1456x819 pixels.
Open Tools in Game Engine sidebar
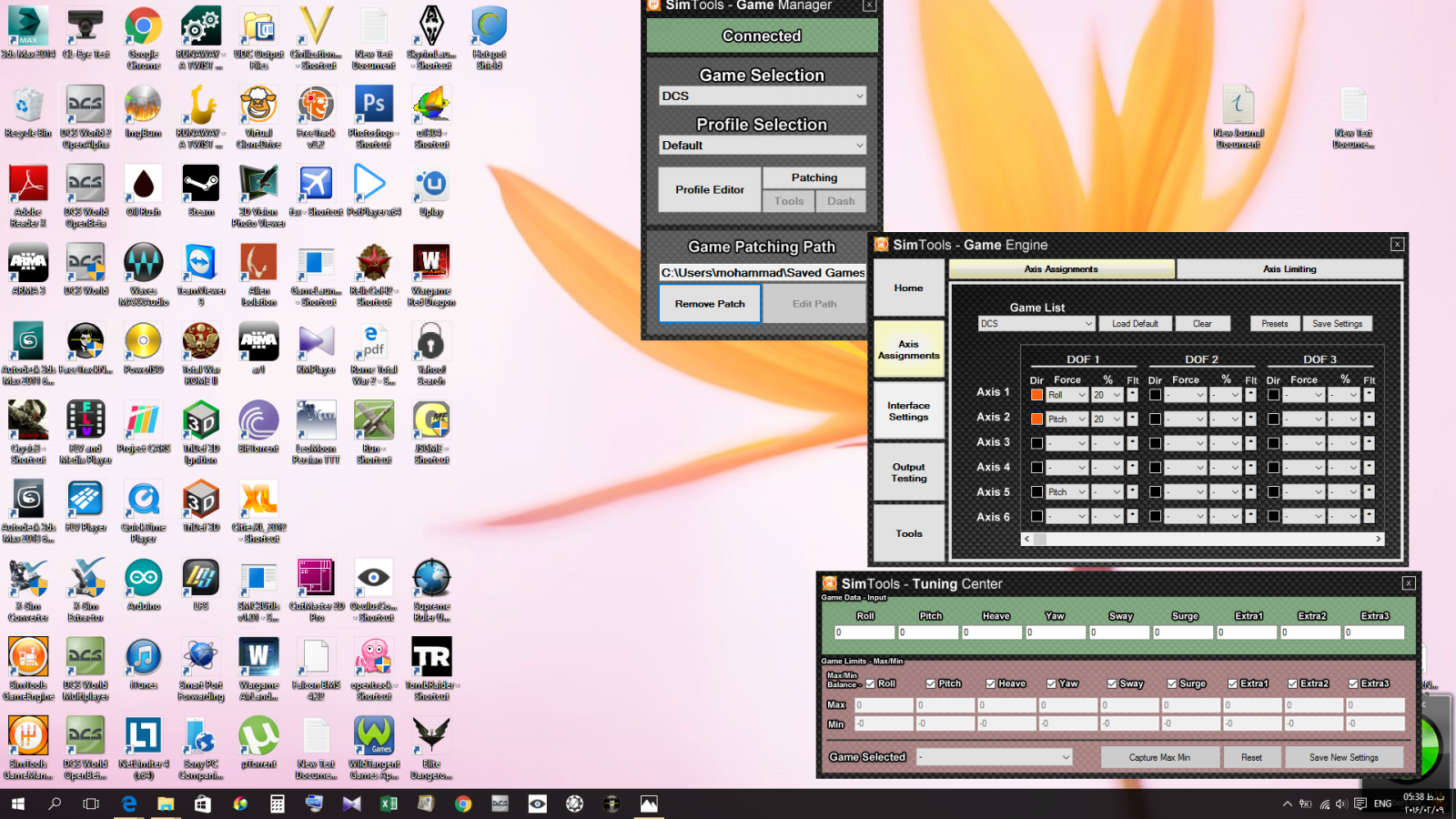[908, 534]
